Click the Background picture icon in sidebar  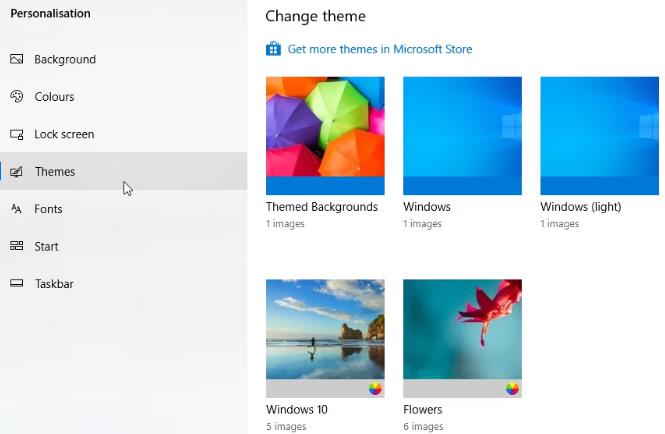click(17, 59)
